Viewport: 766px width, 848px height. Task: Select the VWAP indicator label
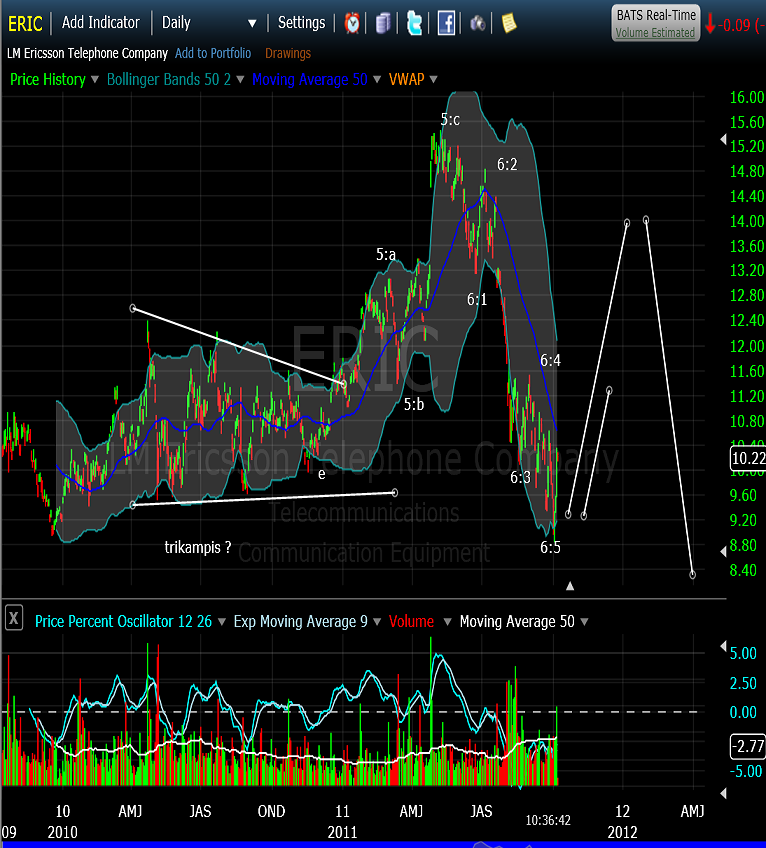406,80
